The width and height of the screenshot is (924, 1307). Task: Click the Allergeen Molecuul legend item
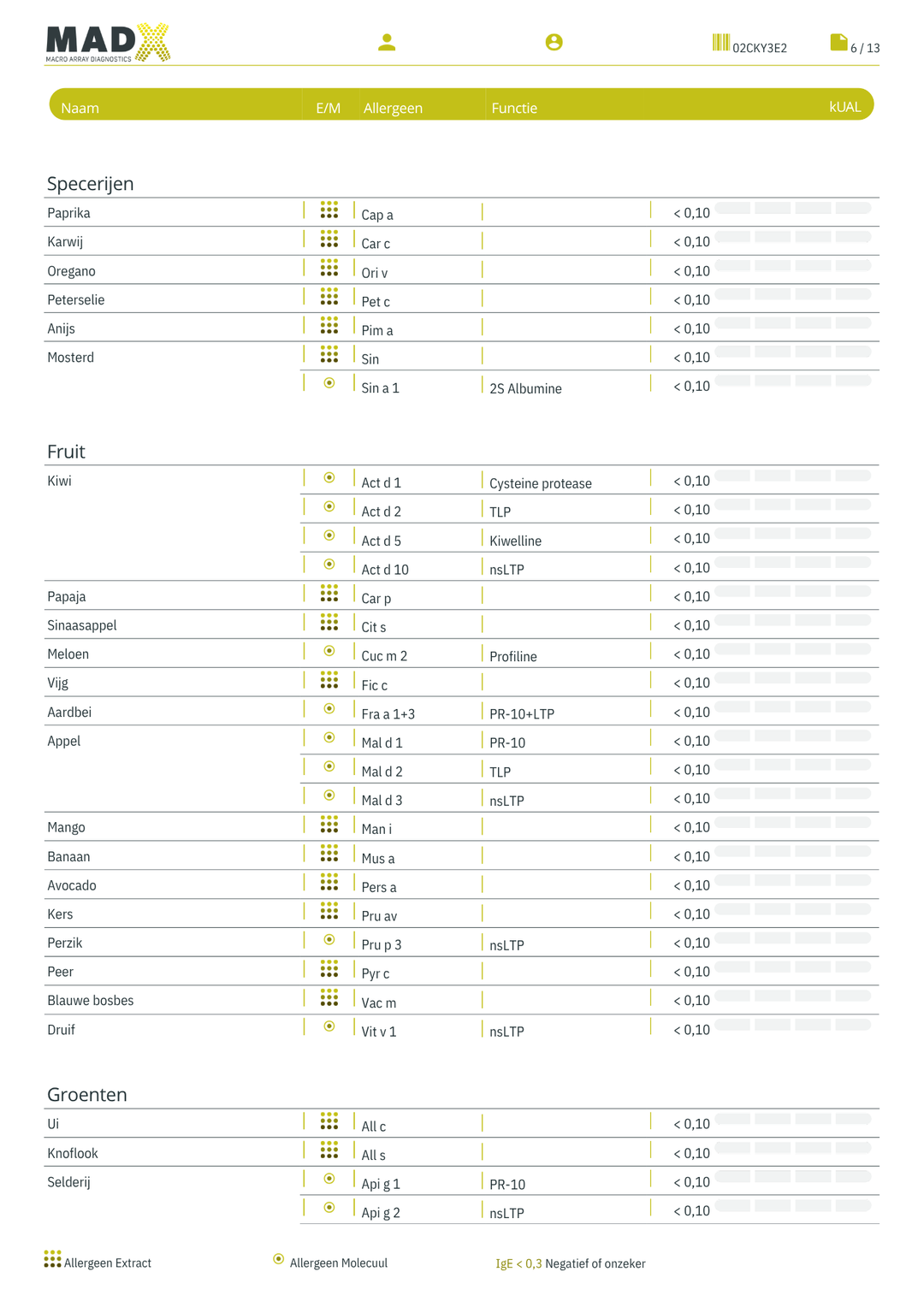point(330,1262)
